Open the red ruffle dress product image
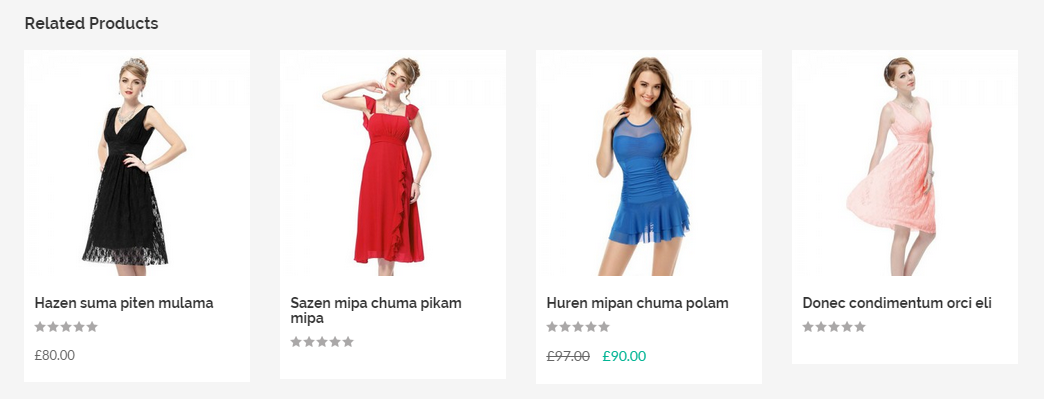This screenshot has height=399, width=1044. (x=393, y=163)
